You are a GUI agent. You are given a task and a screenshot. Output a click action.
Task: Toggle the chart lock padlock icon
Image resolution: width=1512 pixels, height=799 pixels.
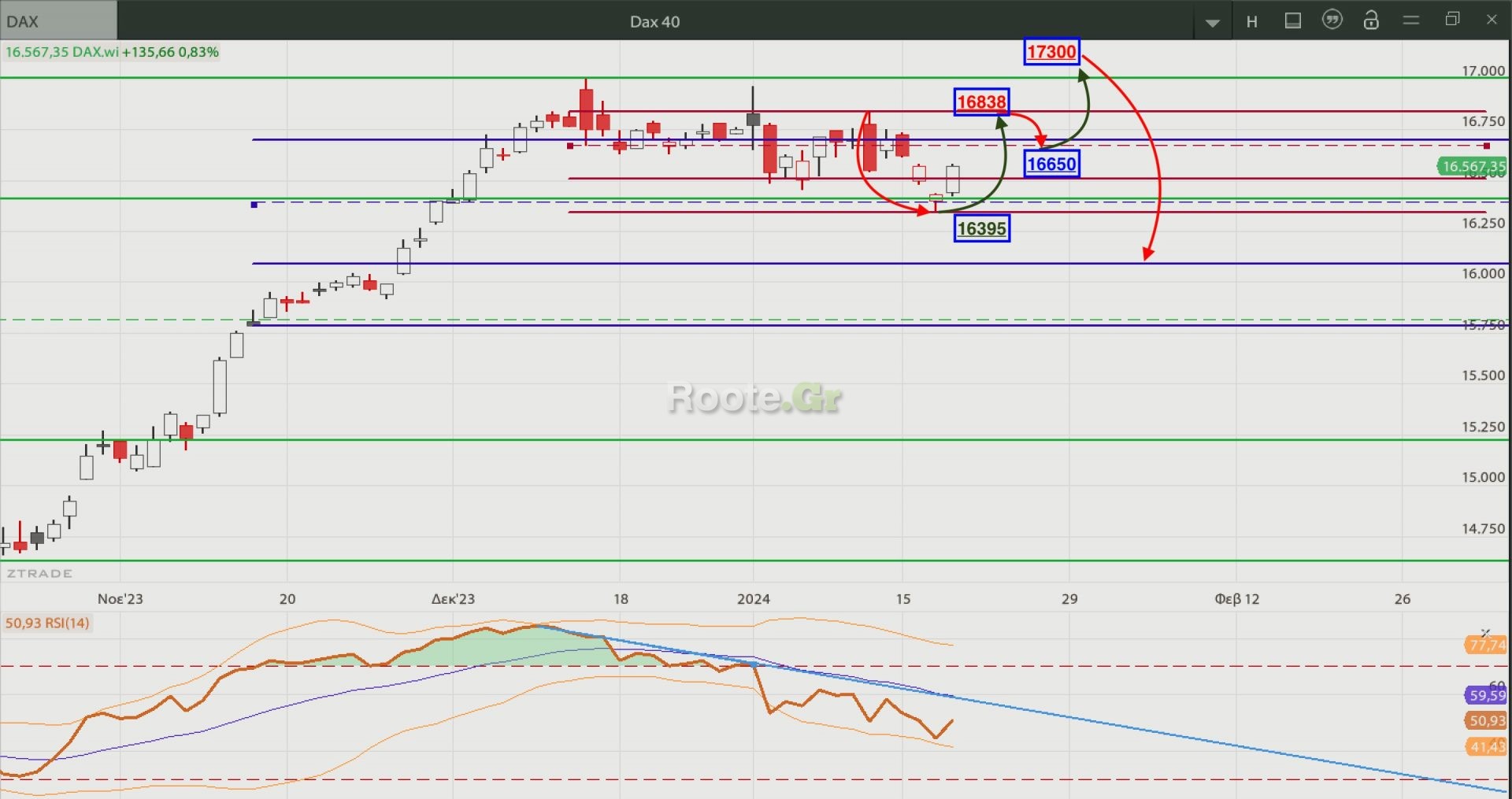[1371, 20]
